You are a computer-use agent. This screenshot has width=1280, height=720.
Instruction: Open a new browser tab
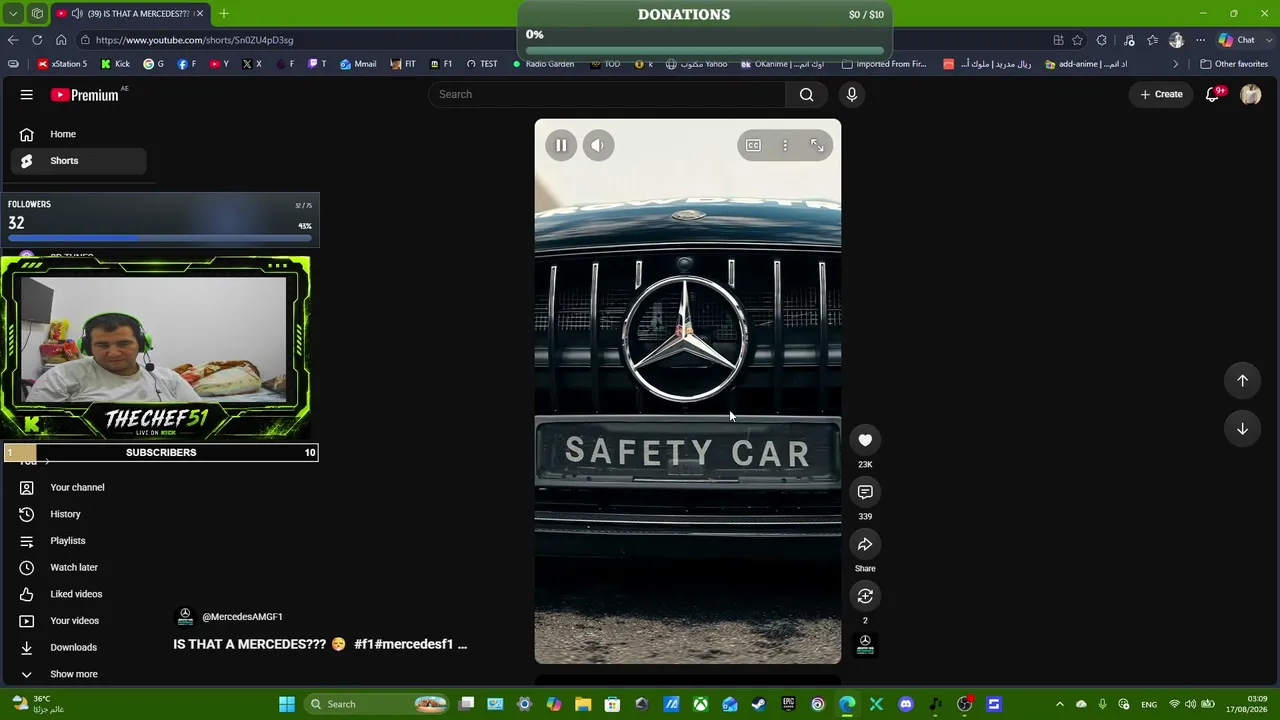[x=224, y=14]
